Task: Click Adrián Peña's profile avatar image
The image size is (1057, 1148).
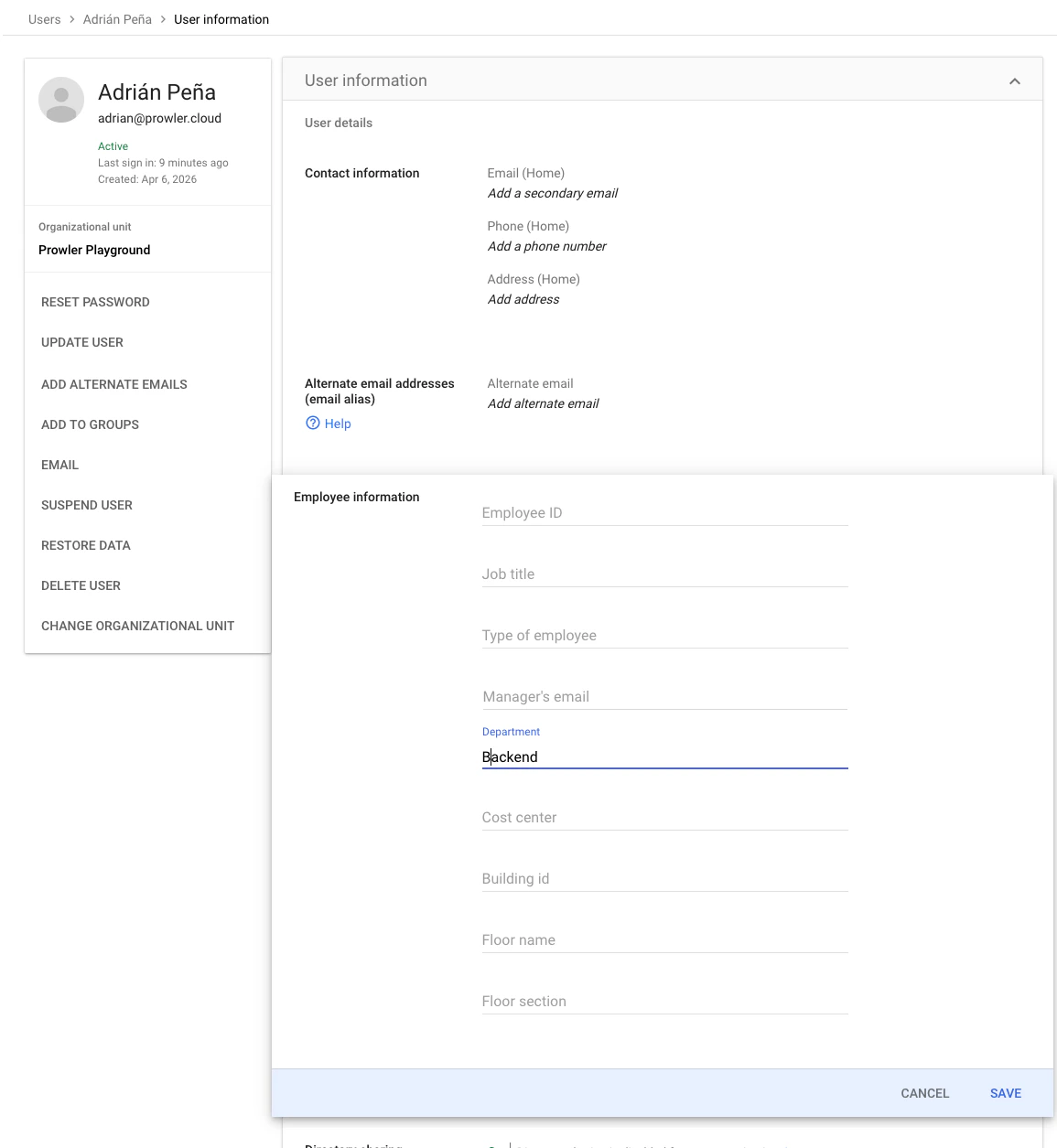Action: [x=60, y=100]
